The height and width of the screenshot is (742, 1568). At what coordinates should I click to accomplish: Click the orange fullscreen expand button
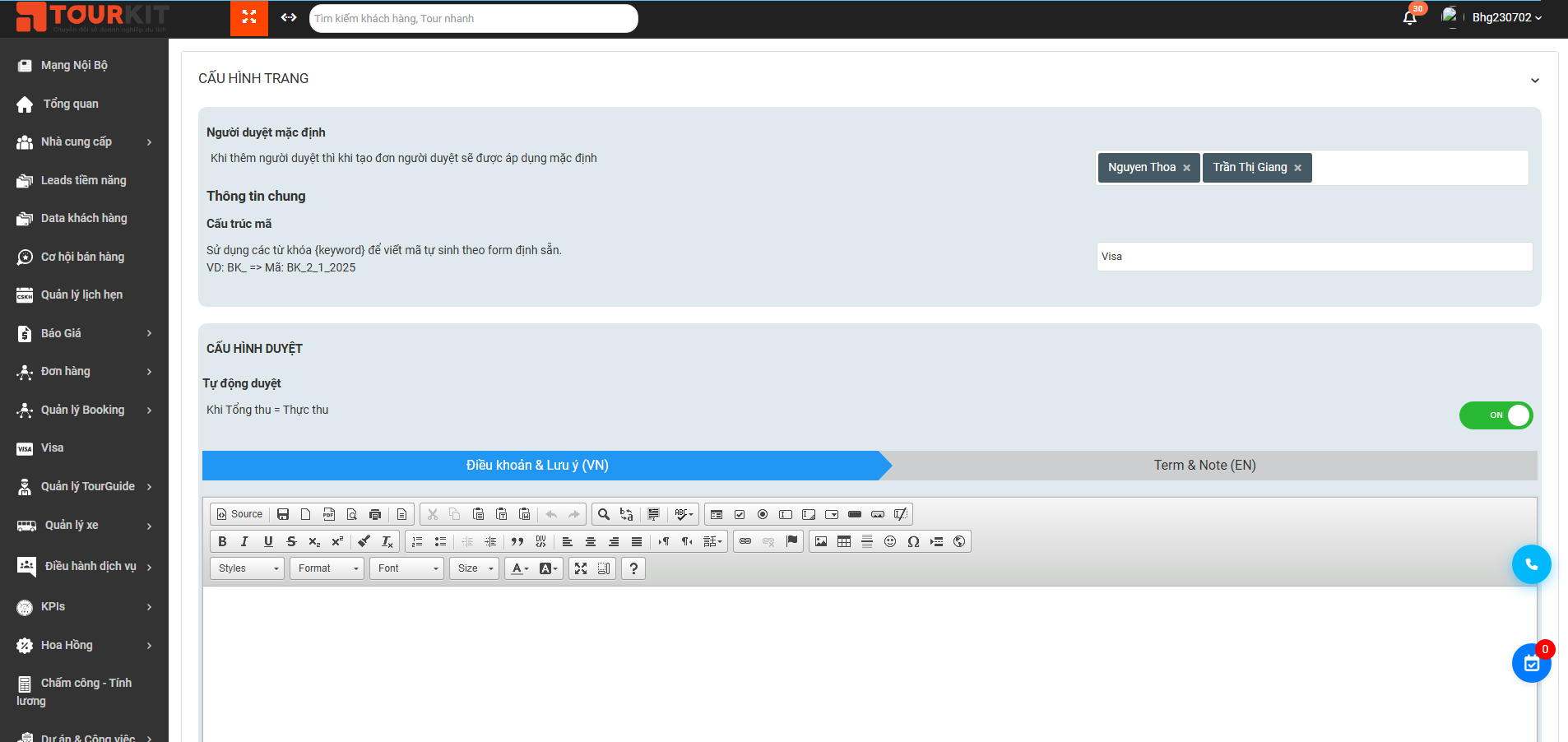pyautogui.click(x=249, y=17)
